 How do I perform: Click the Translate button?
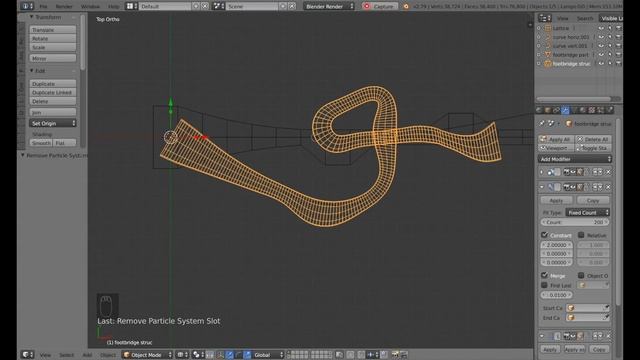click(x=53, y=30)
